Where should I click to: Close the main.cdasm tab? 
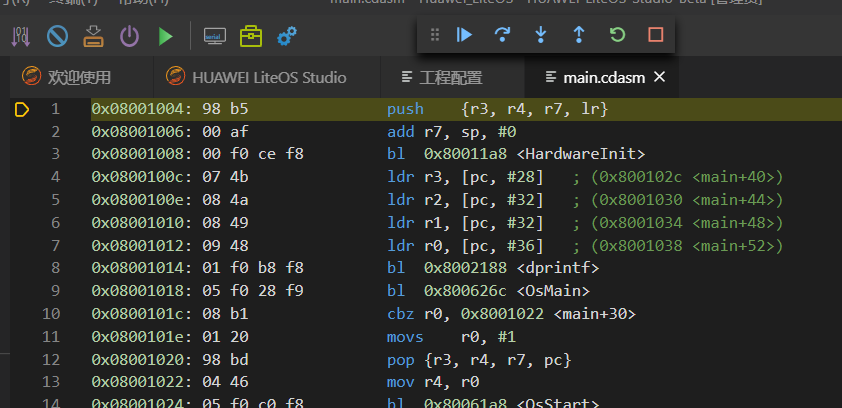click(x=659, y=77)
